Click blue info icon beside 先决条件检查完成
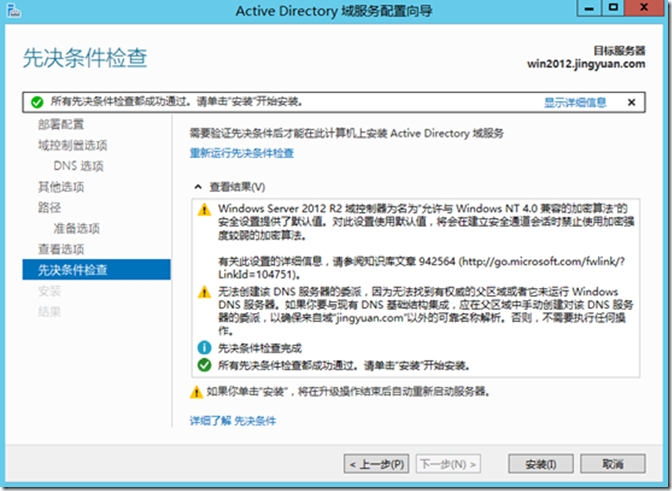 (x=204, y=347)
